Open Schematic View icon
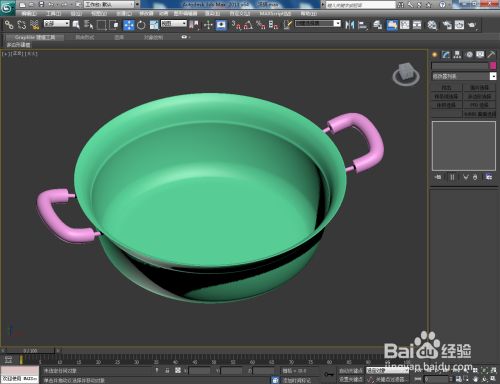 (417, 25)
